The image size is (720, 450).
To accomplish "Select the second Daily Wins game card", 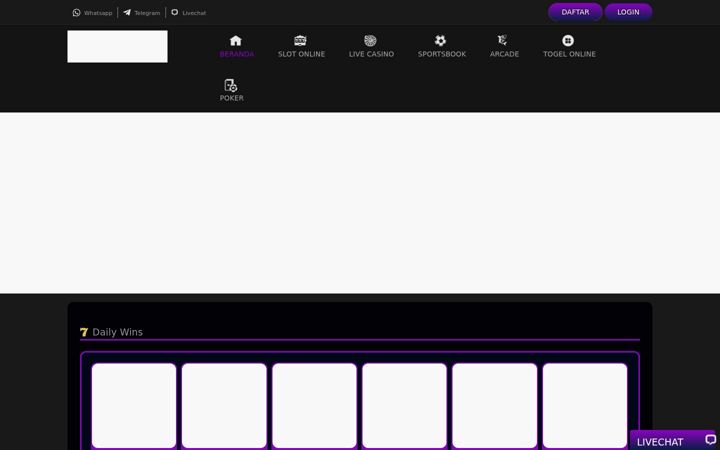I will click(224, 405).
